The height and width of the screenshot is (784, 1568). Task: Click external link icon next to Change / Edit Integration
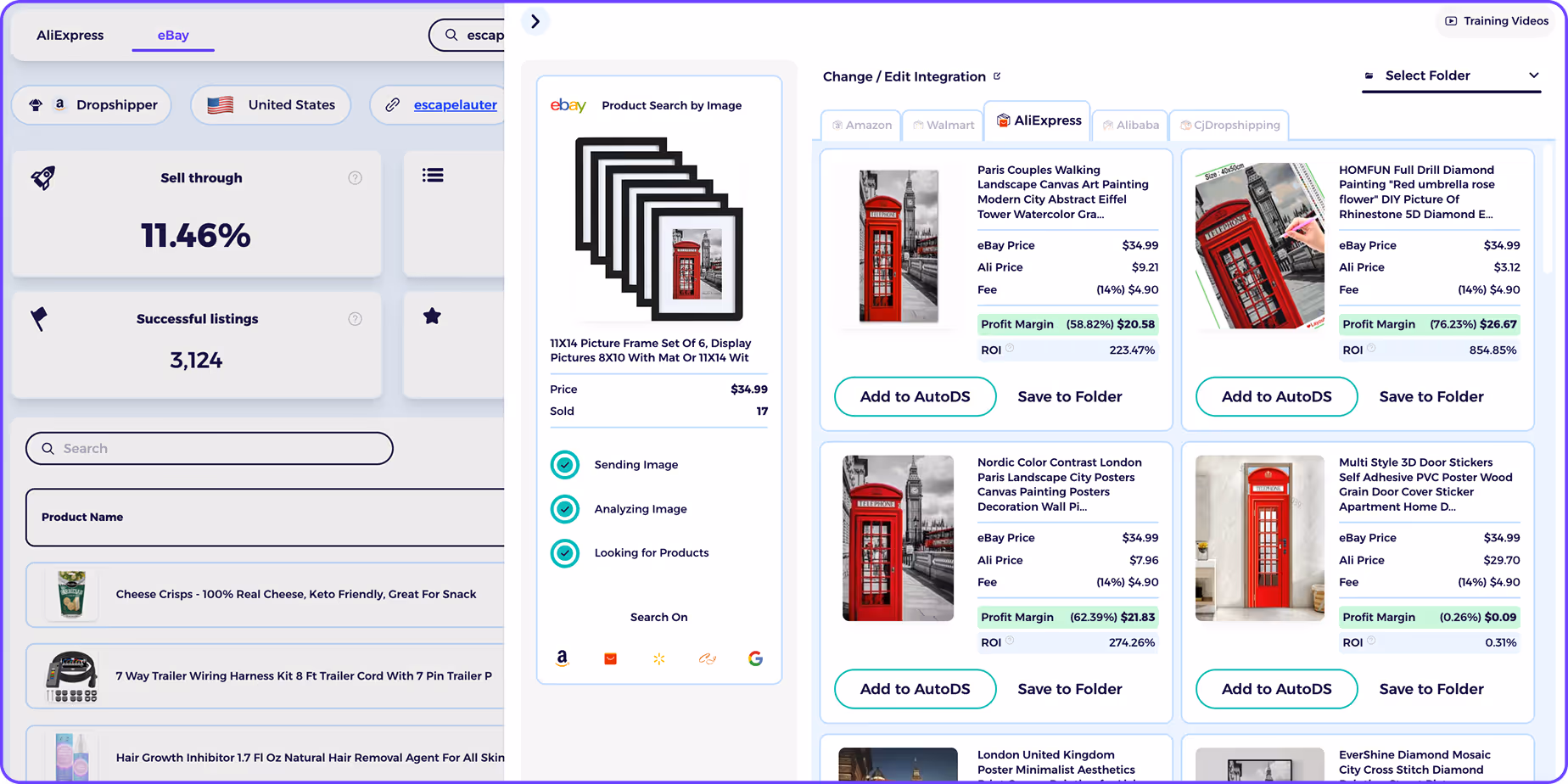tap(997, 76)
